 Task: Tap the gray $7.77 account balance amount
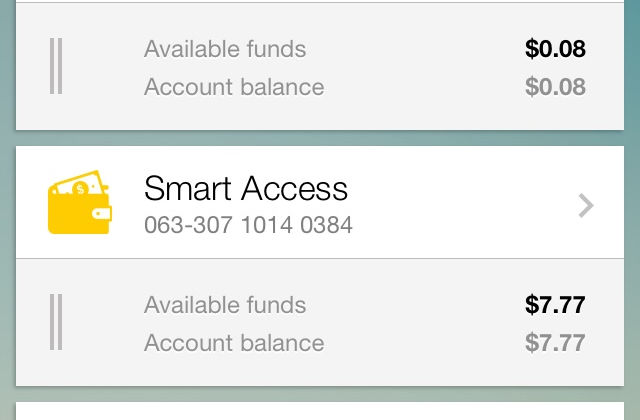[x=555, y=343]
